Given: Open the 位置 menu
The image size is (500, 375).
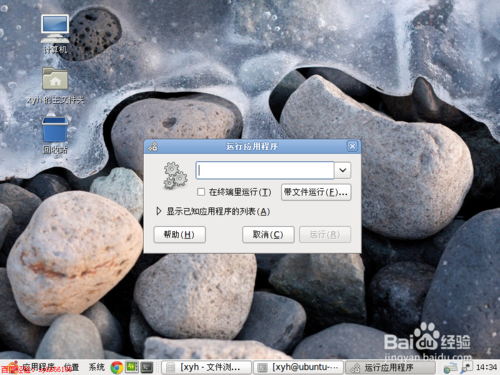Looking at the screenshot, I should [x=71, y=367].
